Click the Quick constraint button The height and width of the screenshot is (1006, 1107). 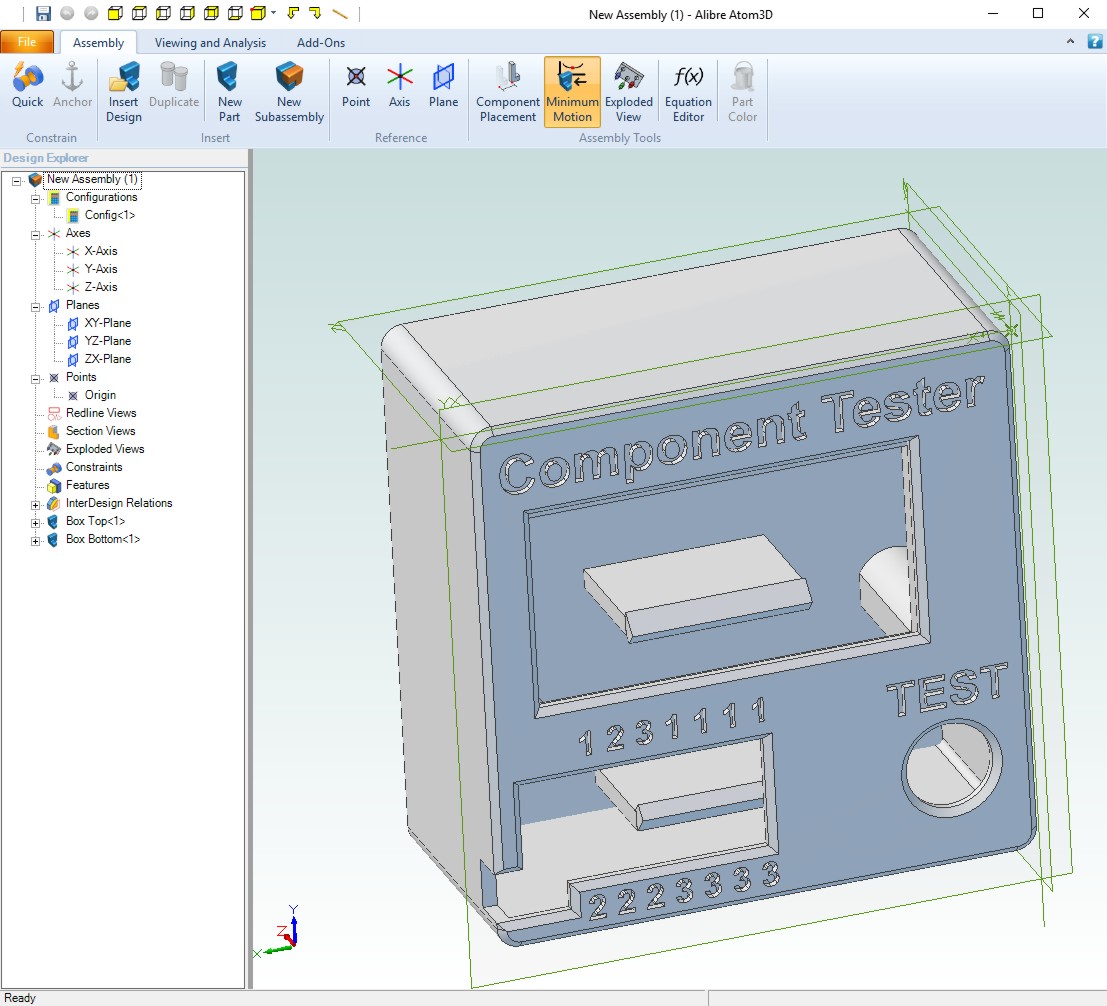(x=27, y=90)
